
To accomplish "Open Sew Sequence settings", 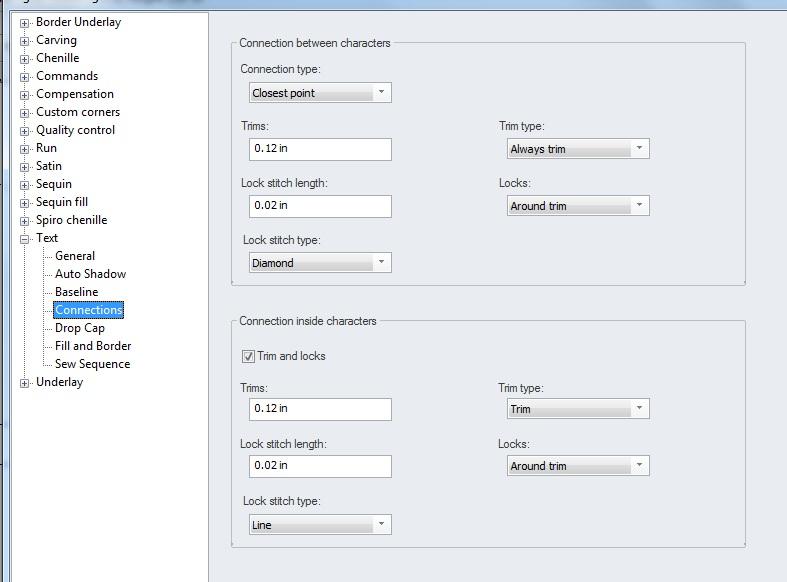I will [x=92, y=364].
